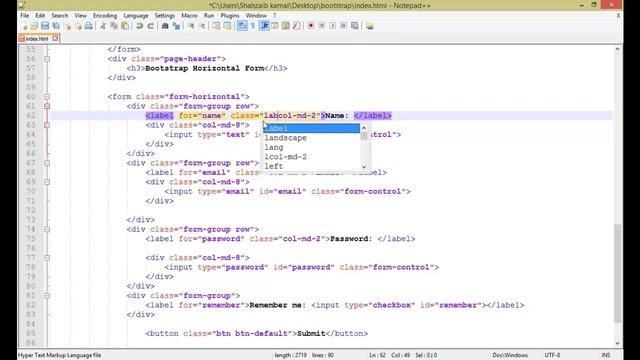Redo the last edit via toolbar
The height and width of the screenshot is (360, 640).
coord(151,26)
